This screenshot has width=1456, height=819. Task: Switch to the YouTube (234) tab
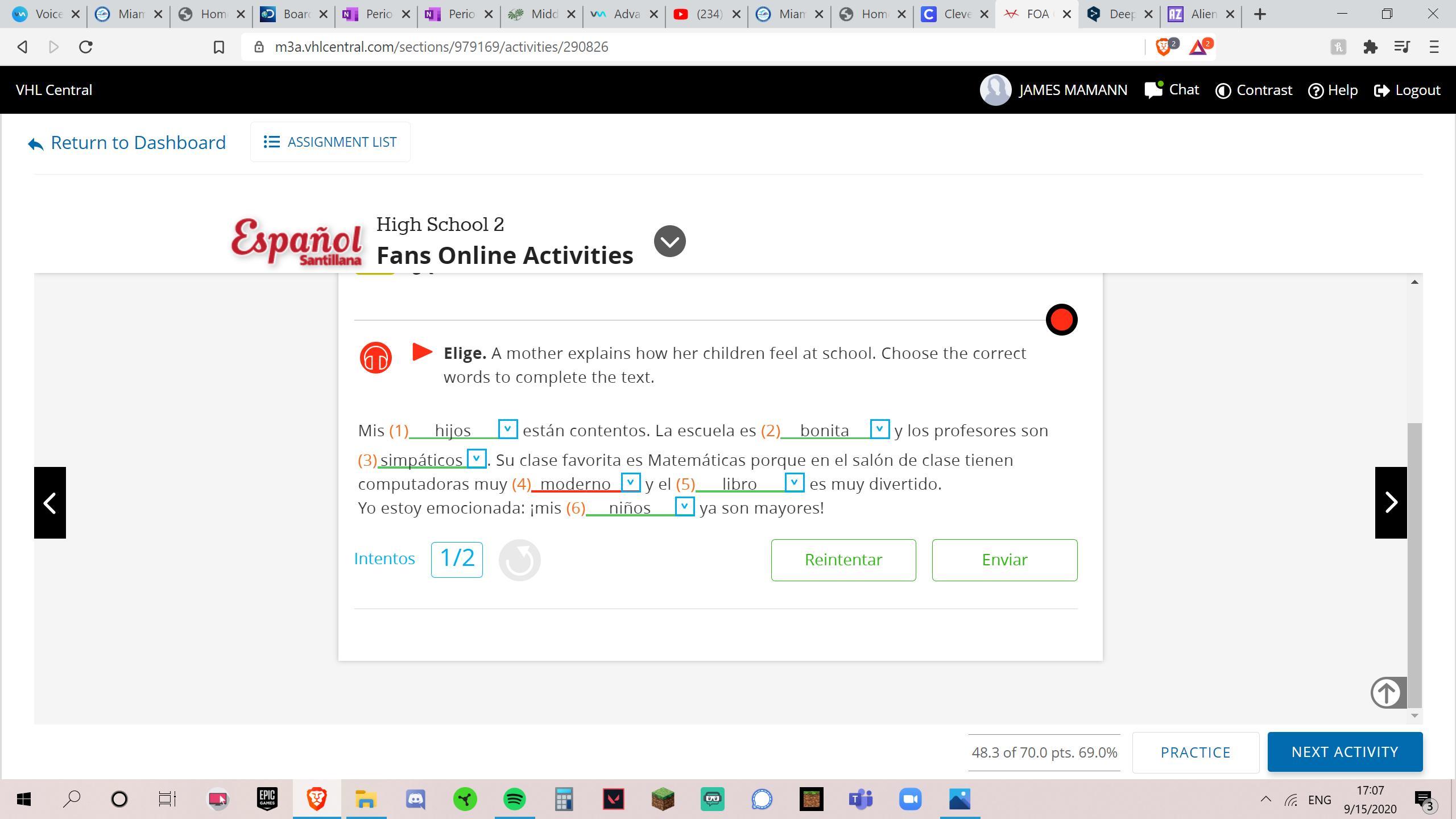click(x=705, y=14)
